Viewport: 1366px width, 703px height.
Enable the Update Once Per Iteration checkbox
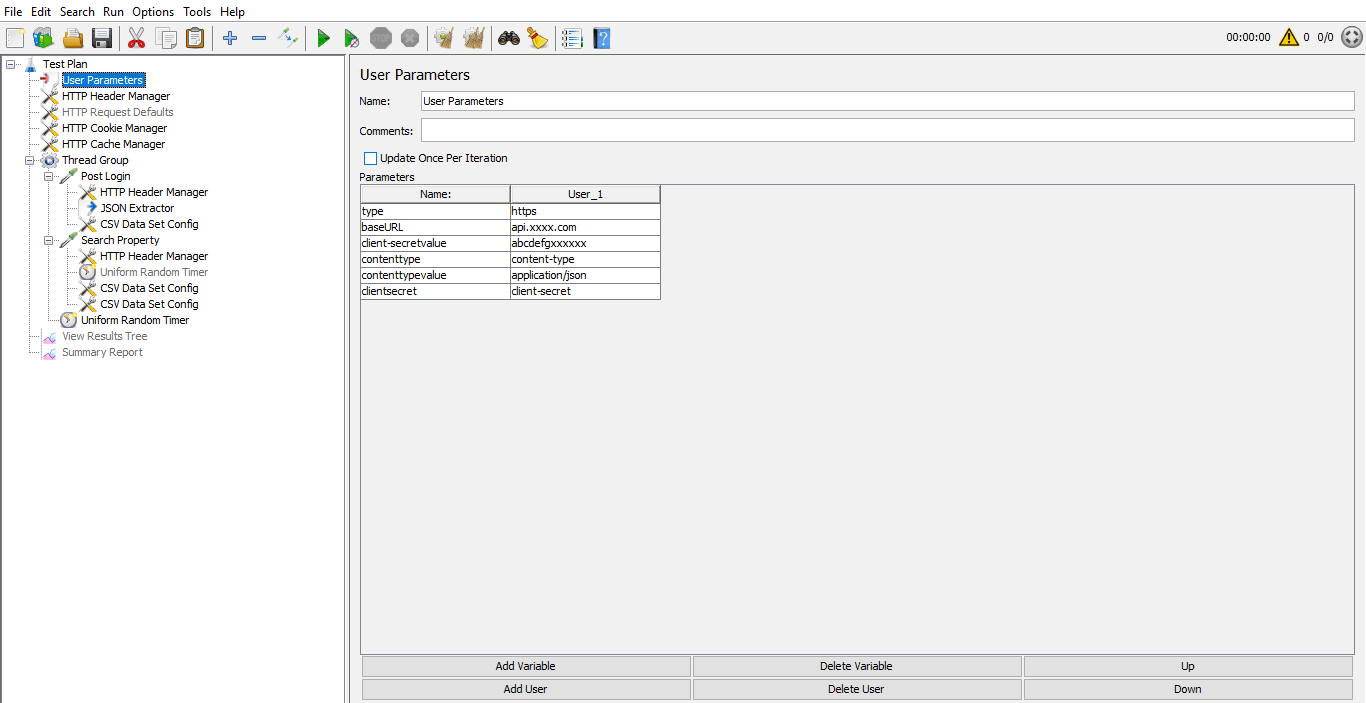point(370,158)
